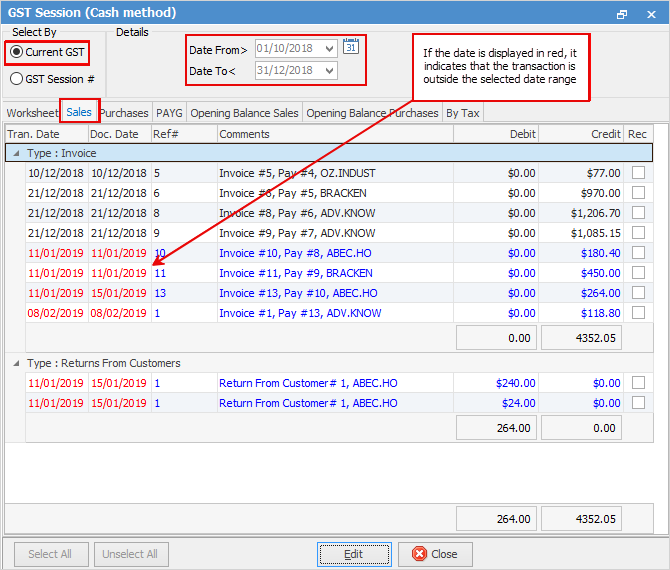Select row 'Invoice #5, Pay #4, OZ.INDUST'
The image size is (670, 570).
[339, 173]
